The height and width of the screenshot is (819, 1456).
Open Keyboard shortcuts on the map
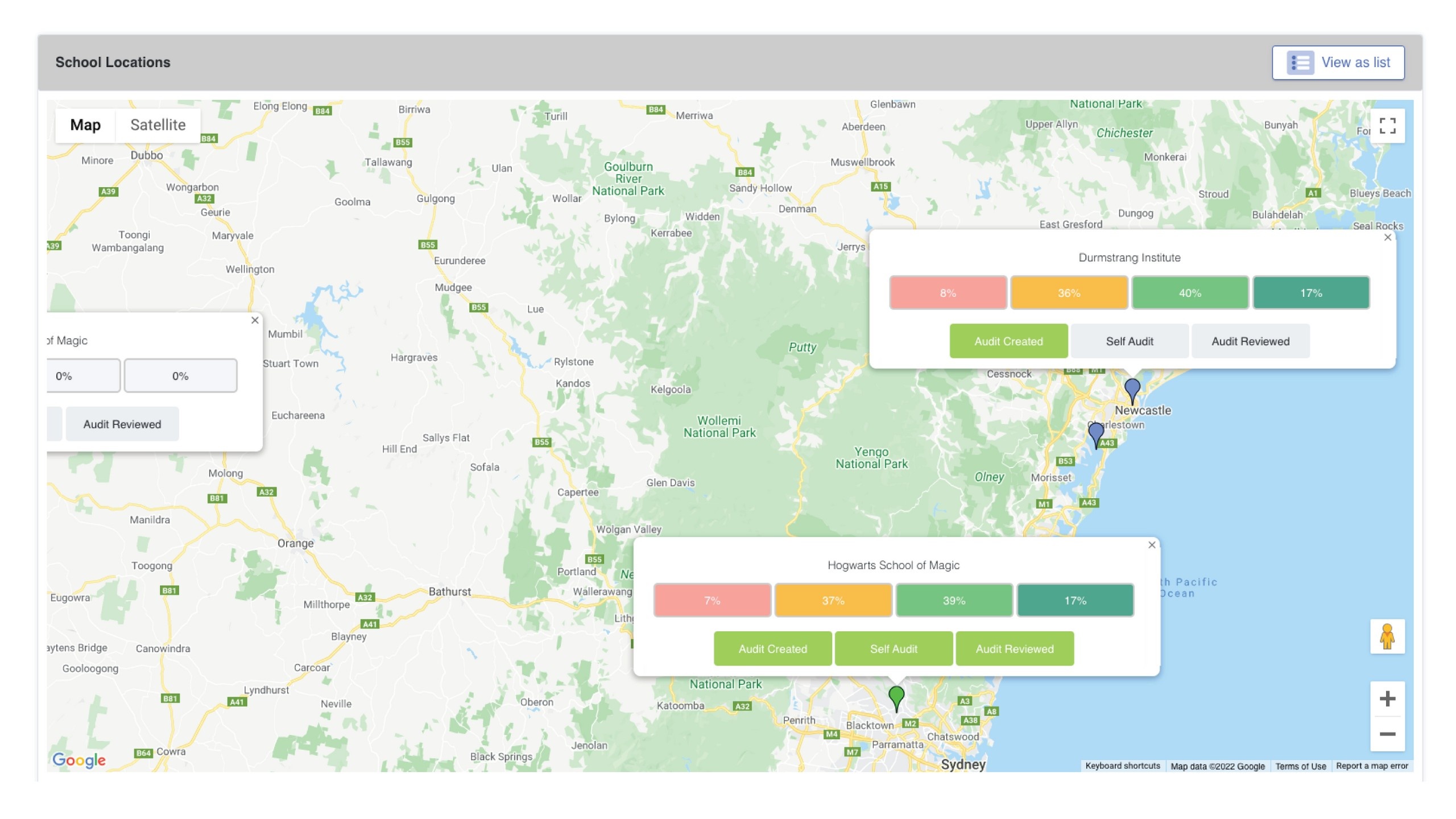(x=1122, y=766)
